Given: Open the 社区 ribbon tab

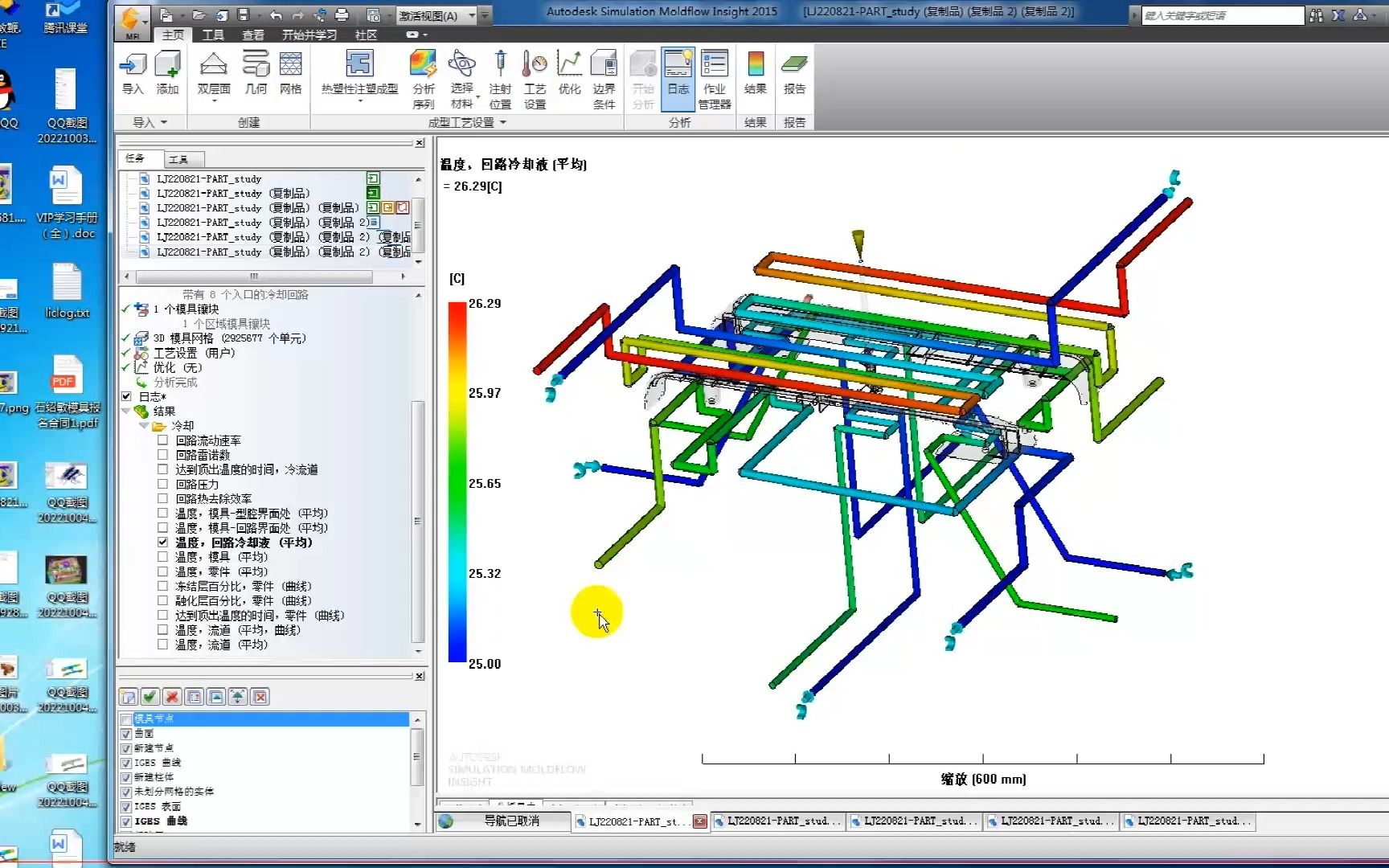Looking at the screenshot, I should pyautogui.click(x=366, y=35).
